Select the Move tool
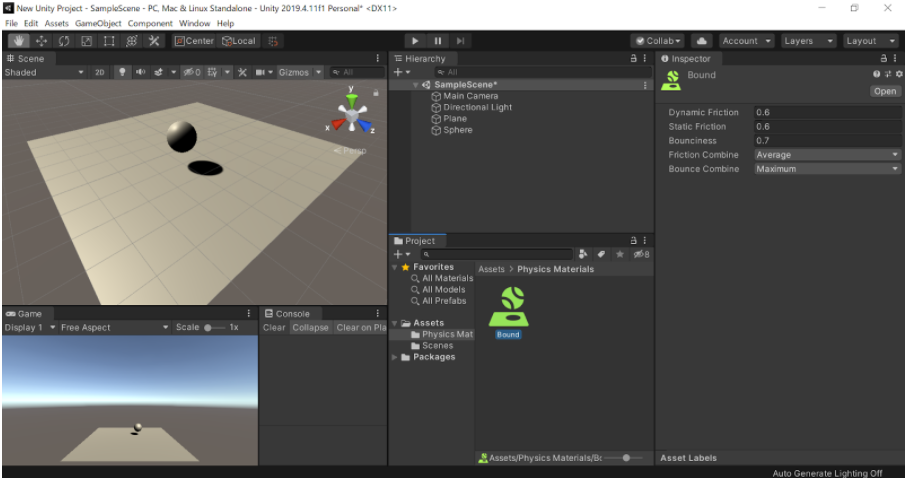The height and width of the screenshot is (482, 909). tap(41, 41)
